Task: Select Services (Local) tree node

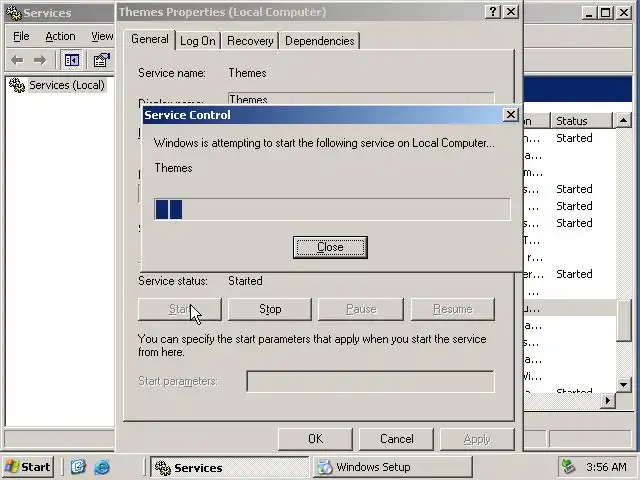Action: pos(67,85)
